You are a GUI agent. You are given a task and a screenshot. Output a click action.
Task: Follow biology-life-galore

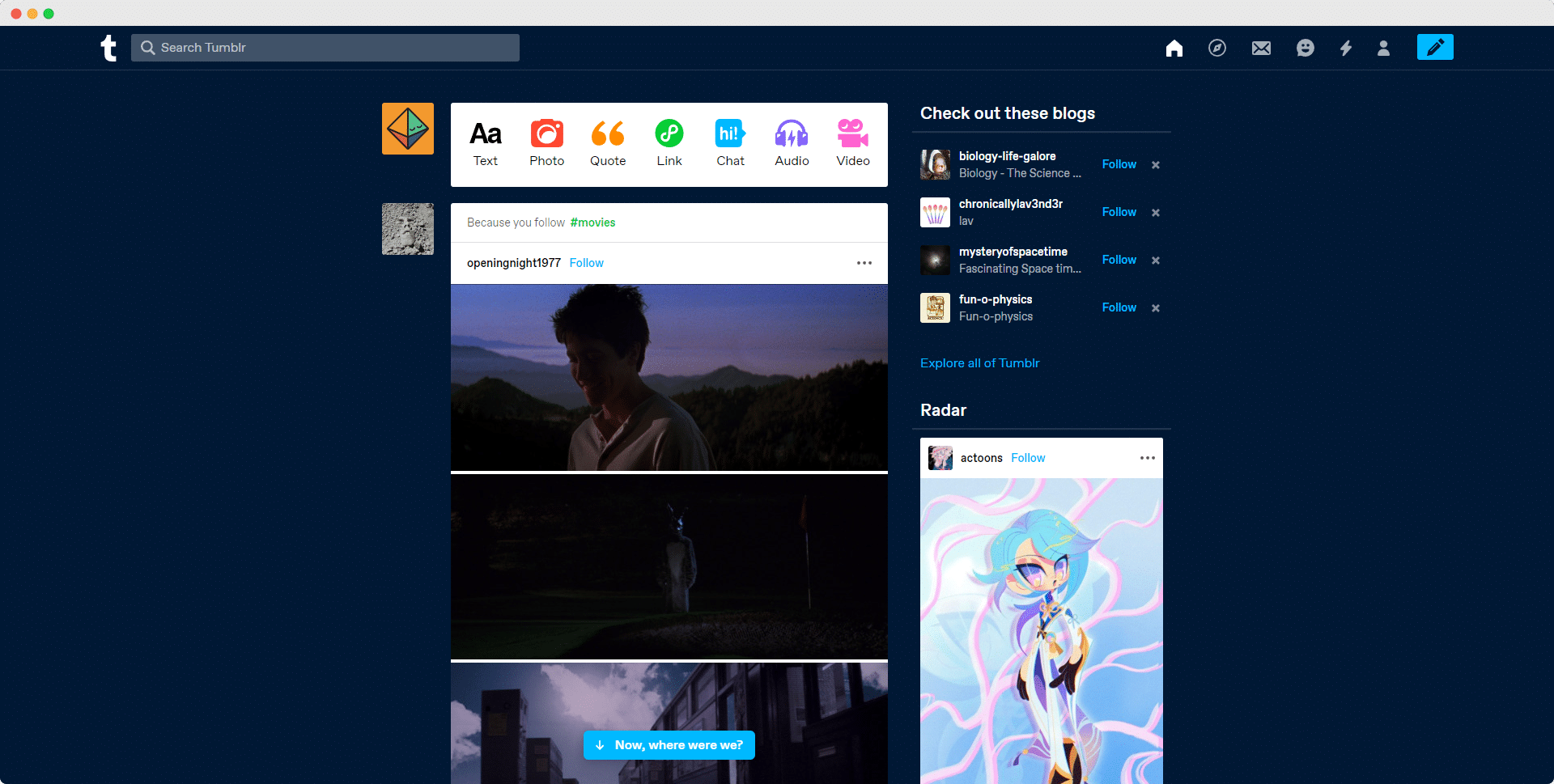pos(1119,164)
